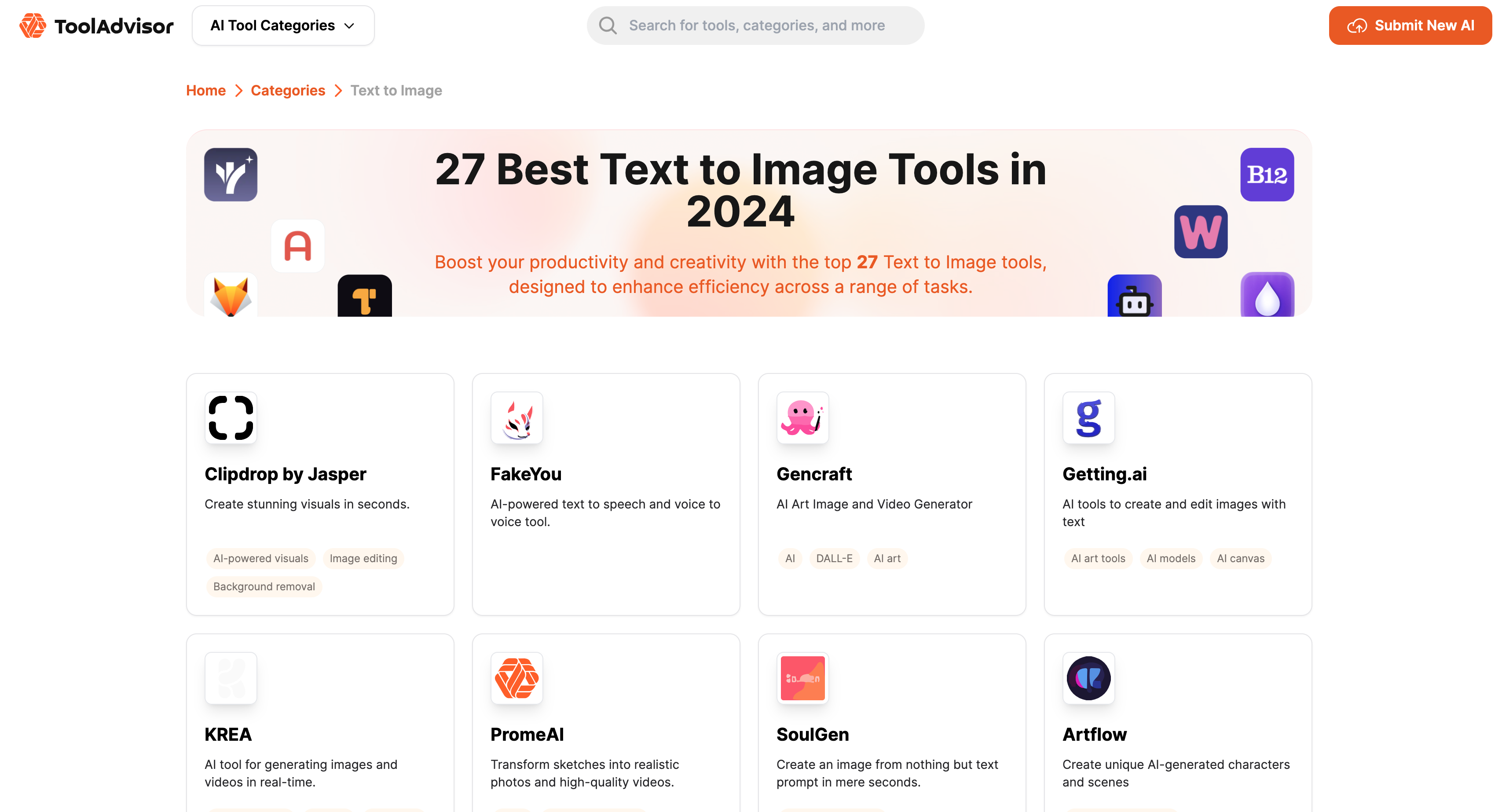Click the KREA faded logo icon
The height and width of the screenshot is (812, 1502).
pyautogui.click(x=231, y=678)
